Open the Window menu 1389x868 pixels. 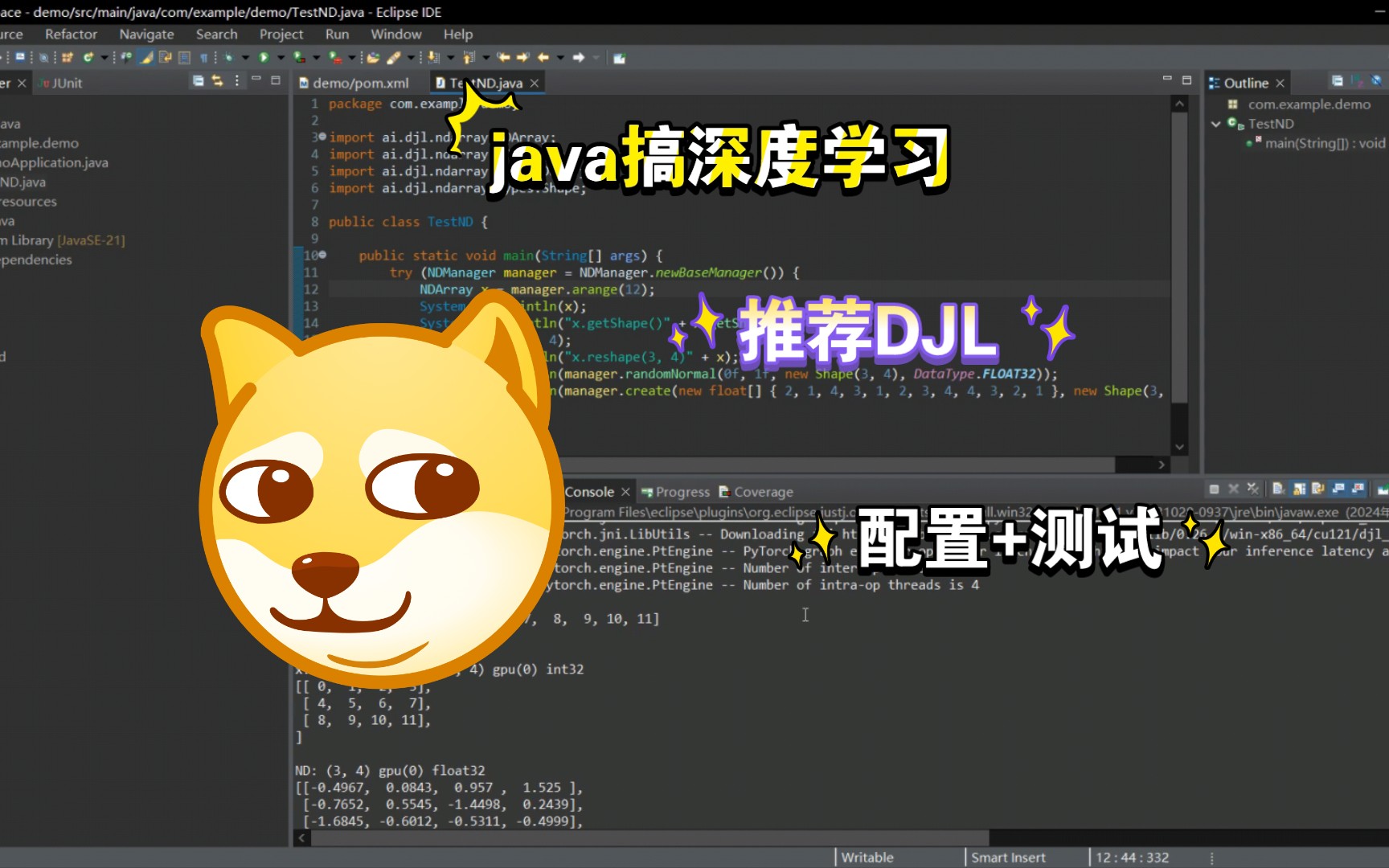tap(395, 34)
